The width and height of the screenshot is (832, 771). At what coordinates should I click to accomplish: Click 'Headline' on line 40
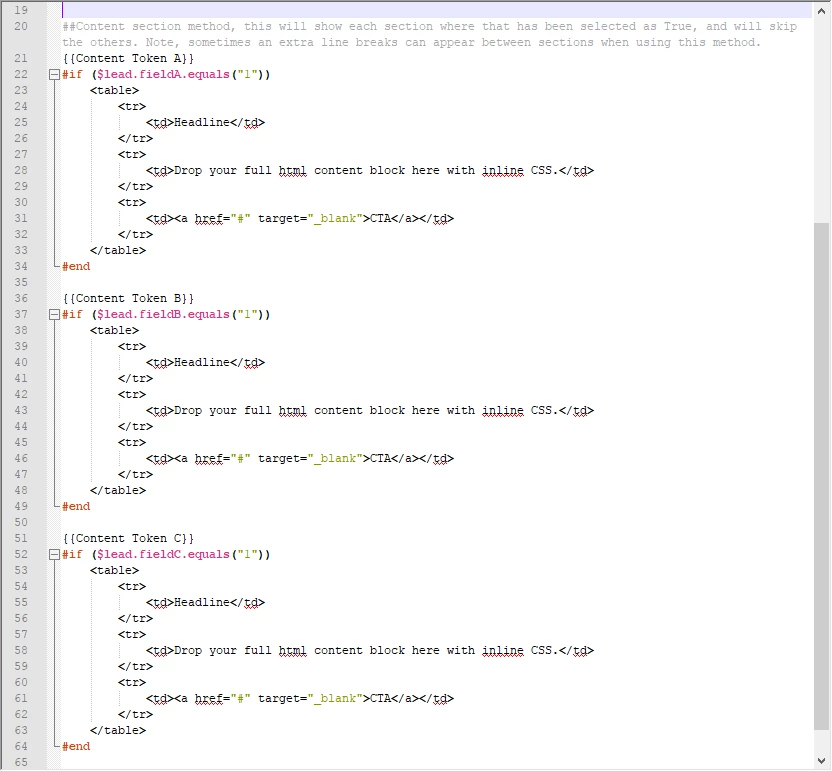[202, 362]
